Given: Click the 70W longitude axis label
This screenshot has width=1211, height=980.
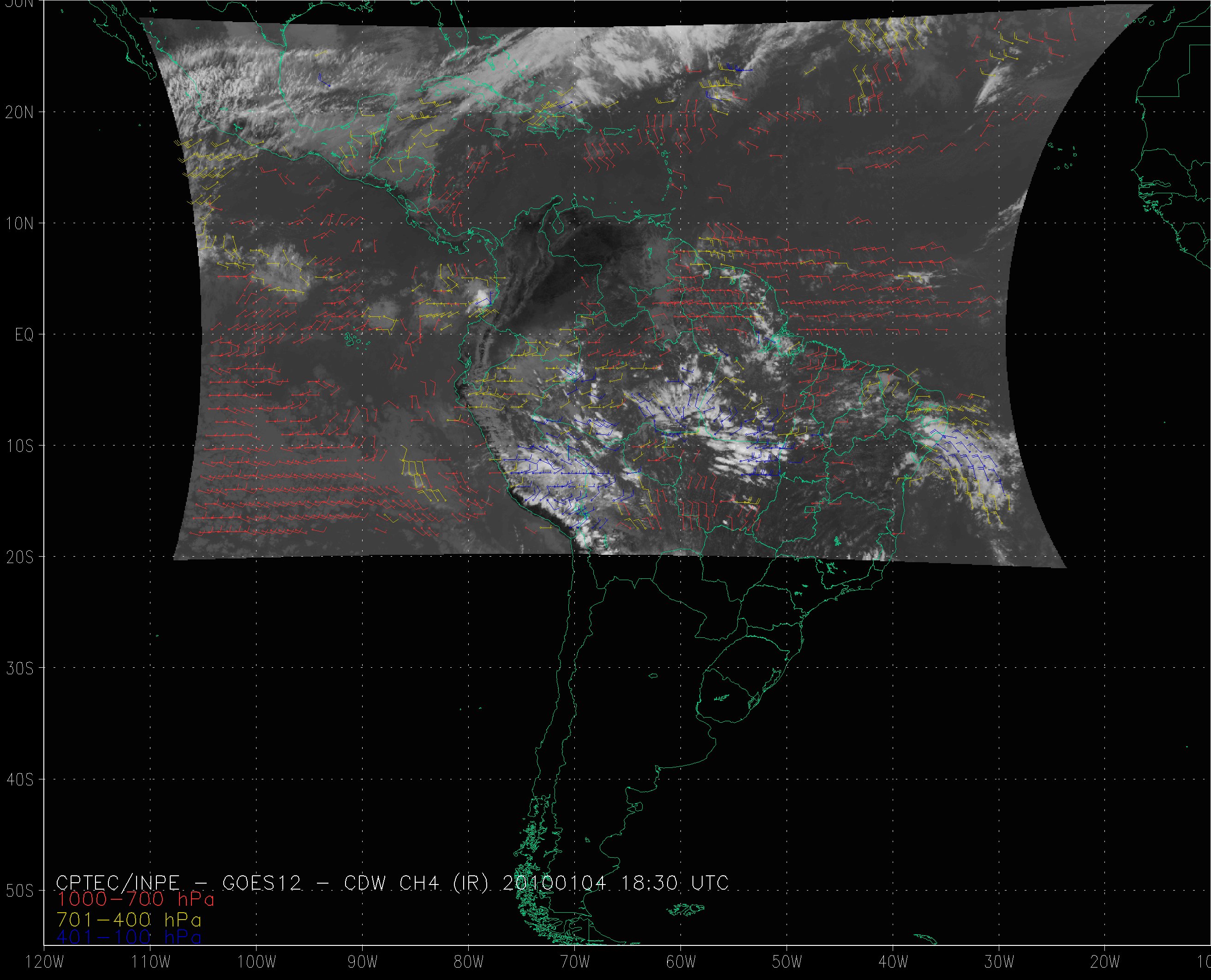Looking at the screenshot, I should (x=575, y=962).
